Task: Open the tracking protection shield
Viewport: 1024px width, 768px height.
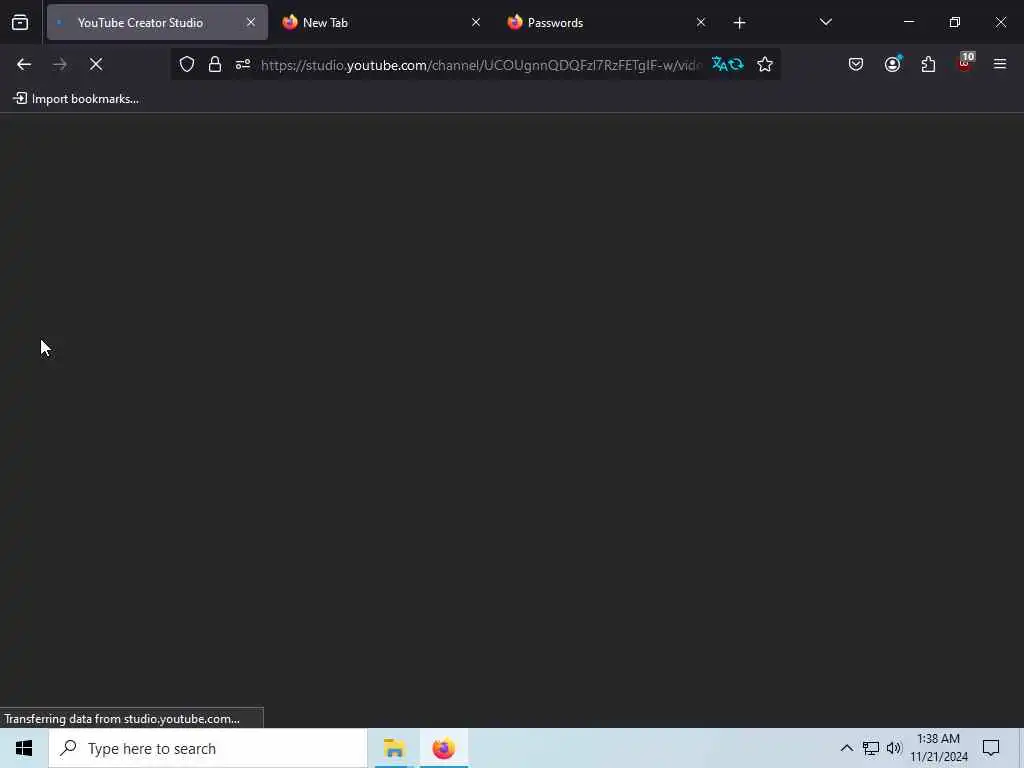Action: tap(187, 65)
